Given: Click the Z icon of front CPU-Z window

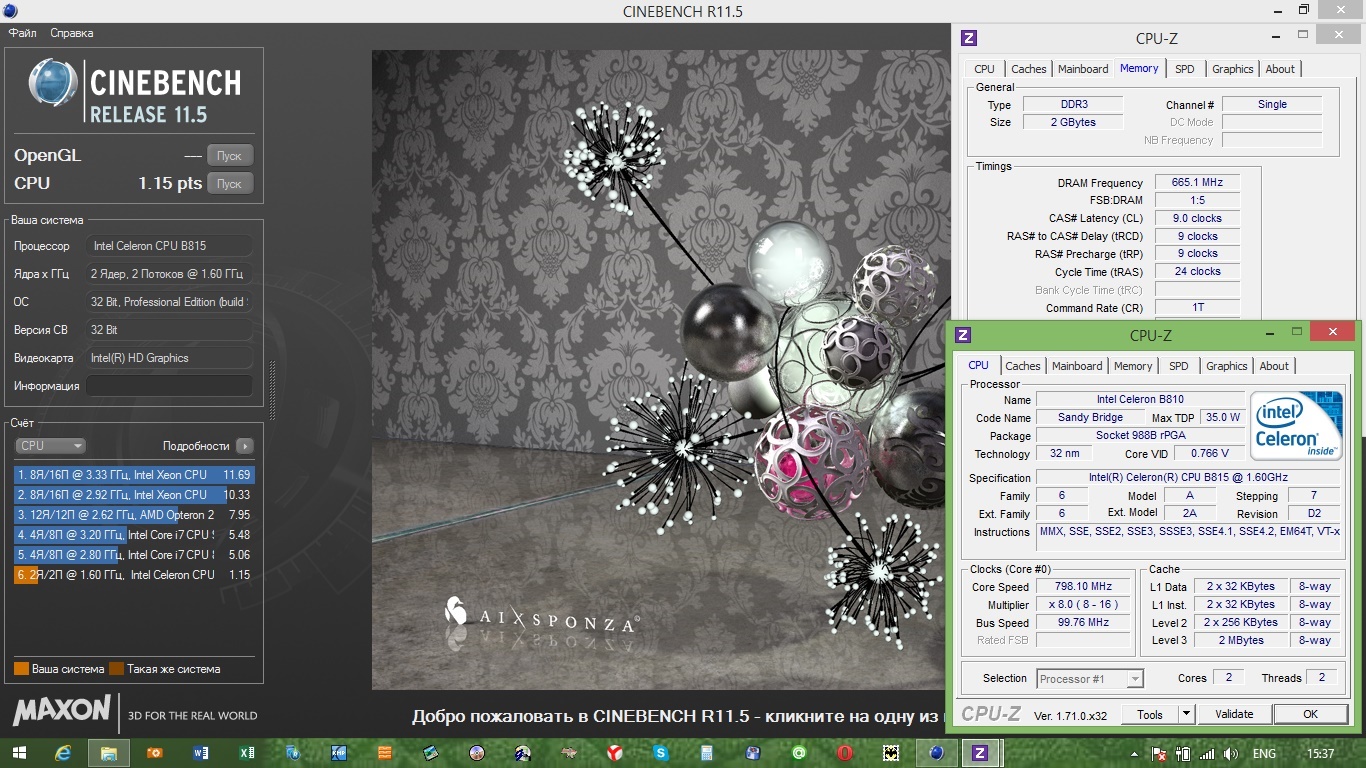Looking at the screenshot, I should pos(962,335).
